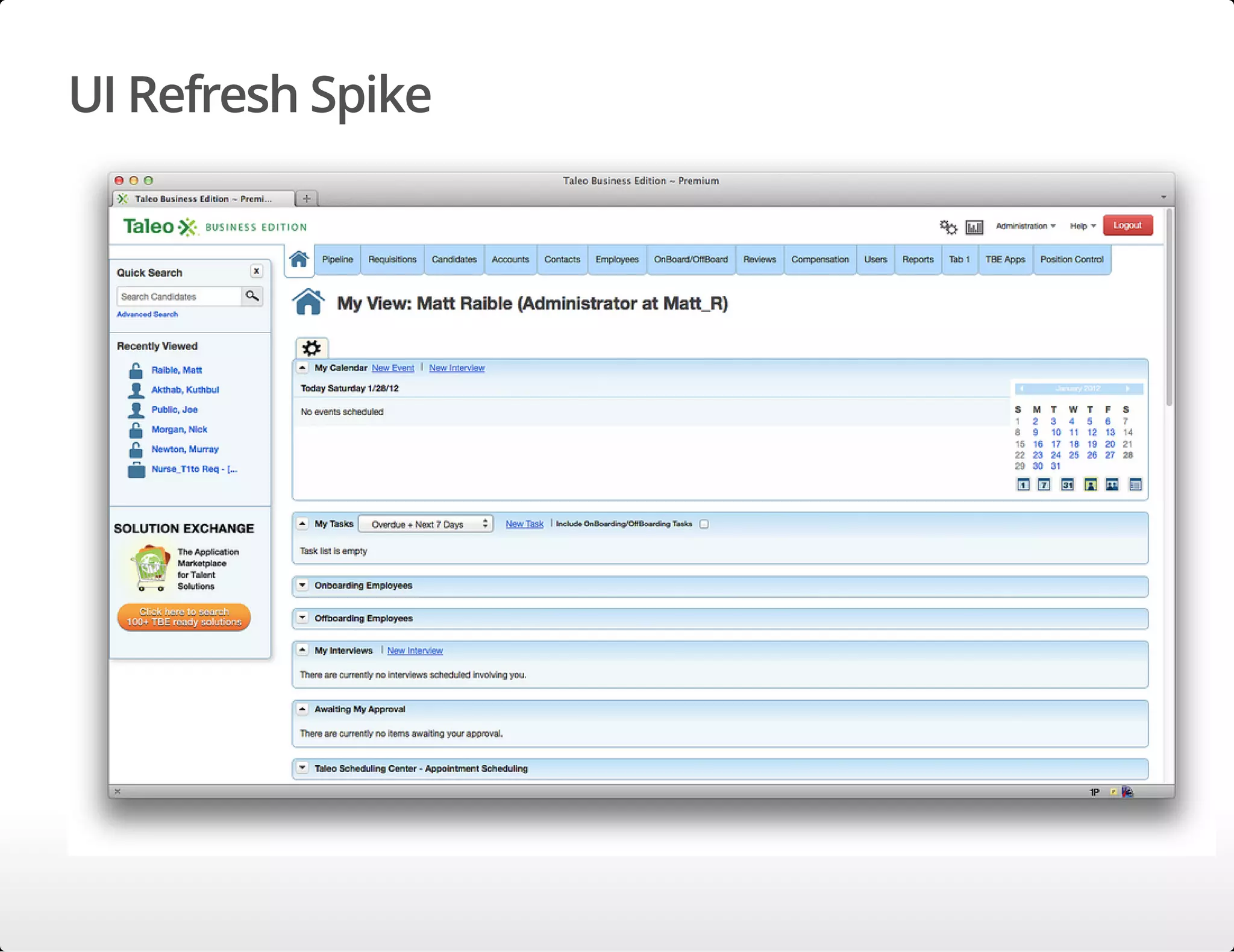This screenshot has height=952, width=1234.
Task: Select the month view calendar icon
Action: (x=1067, y=484)
